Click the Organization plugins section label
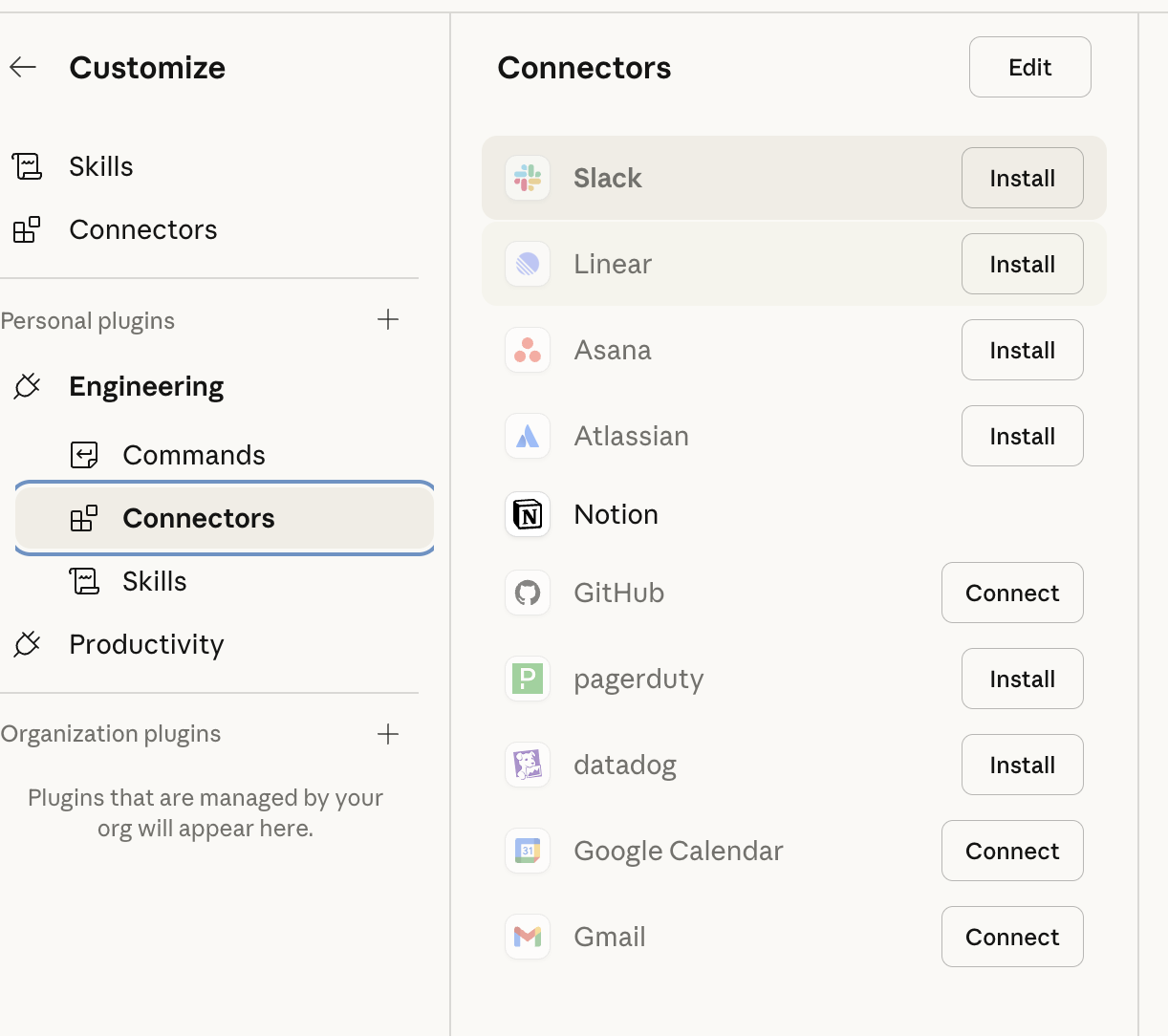 click(x=111, y=734)
